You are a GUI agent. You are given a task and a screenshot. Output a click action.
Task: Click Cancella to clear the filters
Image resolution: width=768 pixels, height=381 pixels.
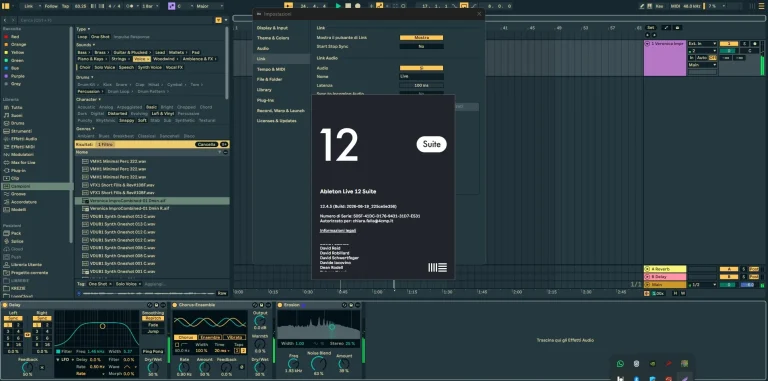coord(206,144)
